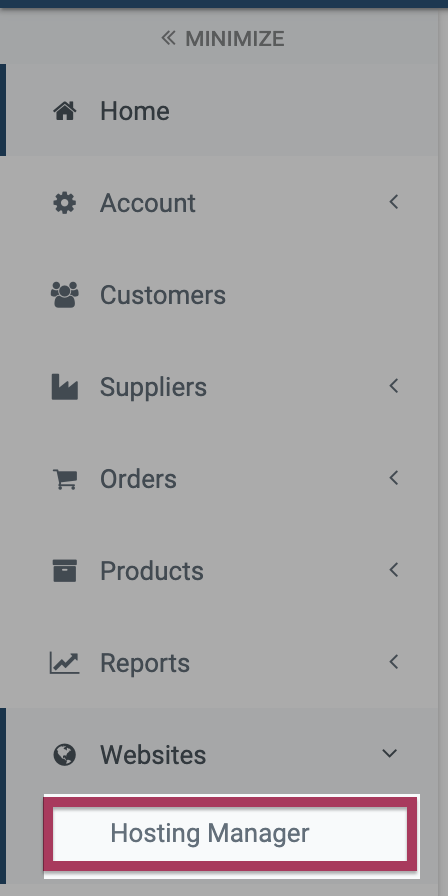Image resolution: width=448 pixels, height=896 pixels.
Task: Select the Websites menu label
Action: [153, 755]
